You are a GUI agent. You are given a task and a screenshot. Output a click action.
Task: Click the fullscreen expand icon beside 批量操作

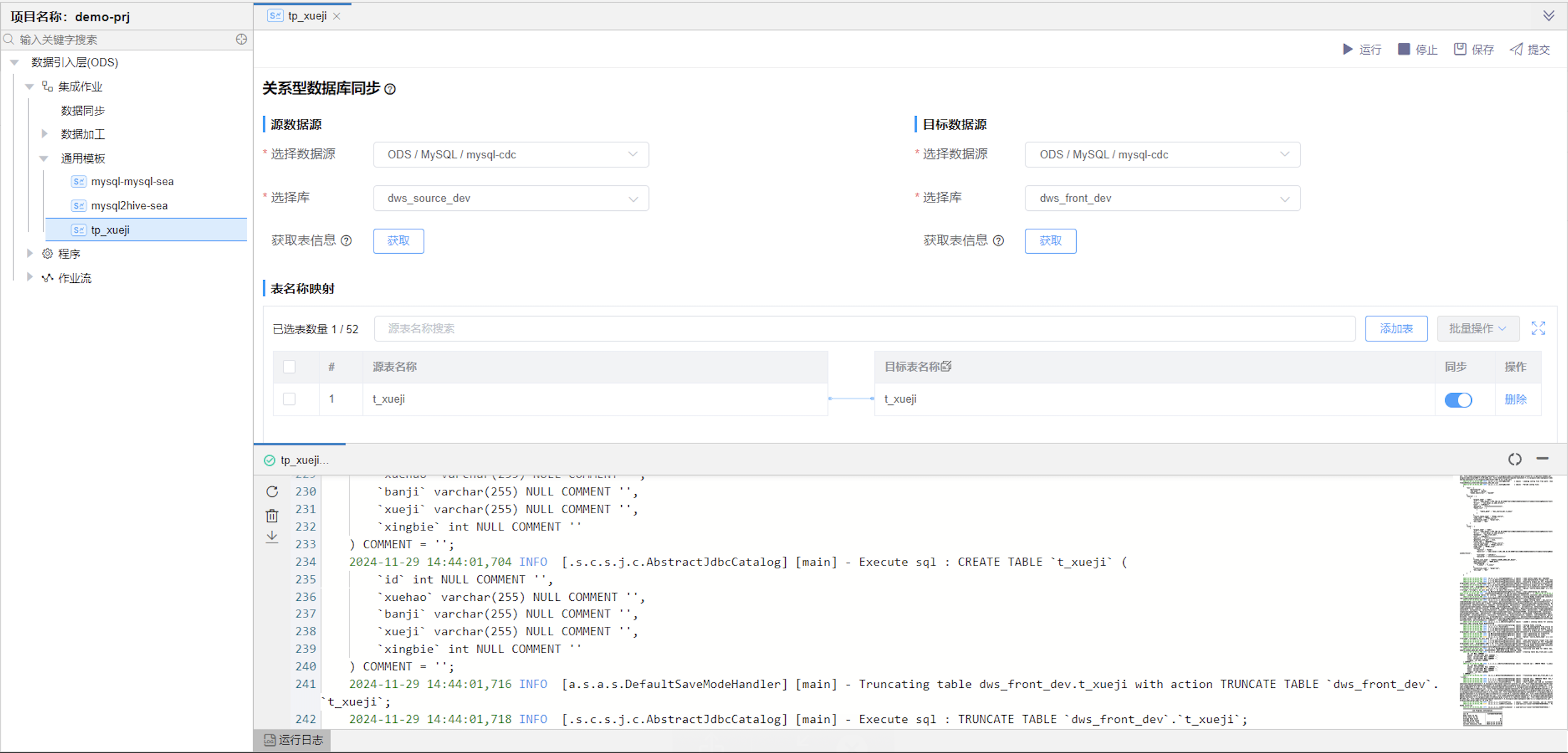[x=1538, y=329]
